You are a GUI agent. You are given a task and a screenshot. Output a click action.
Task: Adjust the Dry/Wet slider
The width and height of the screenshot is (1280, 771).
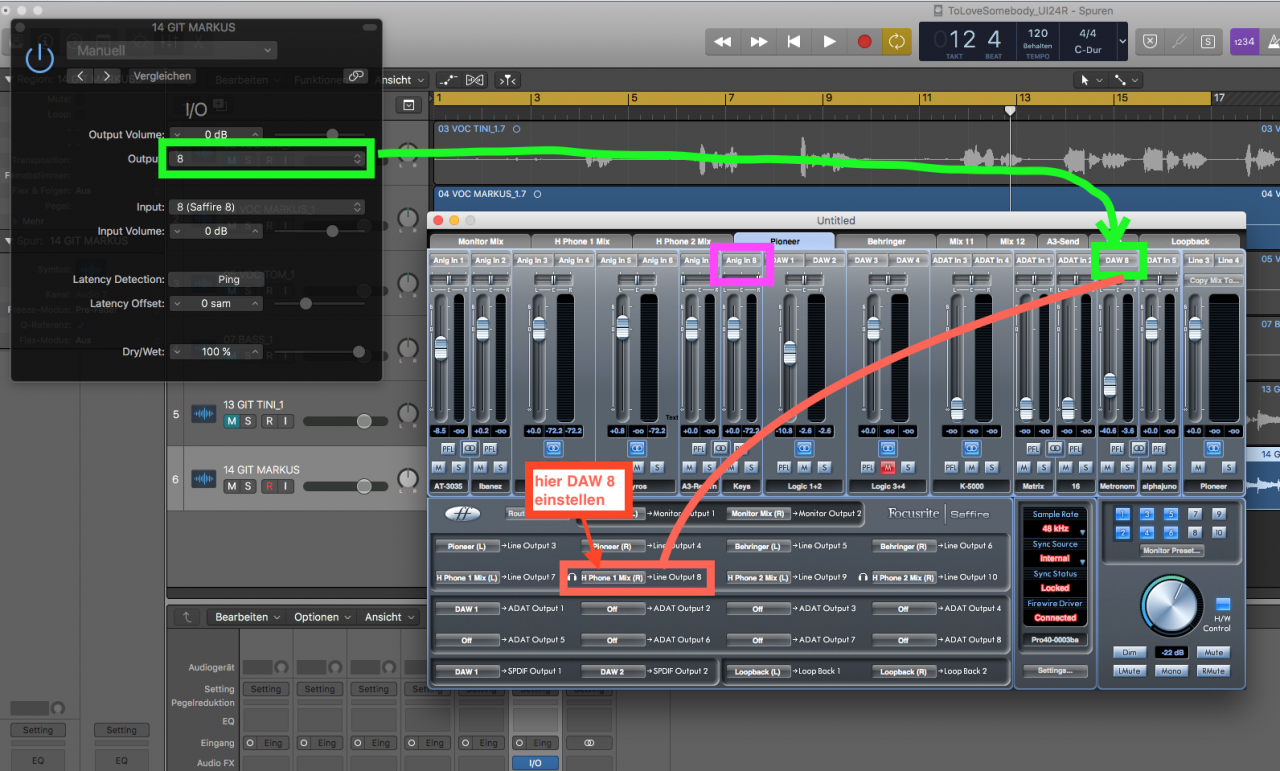coord(318,352)
